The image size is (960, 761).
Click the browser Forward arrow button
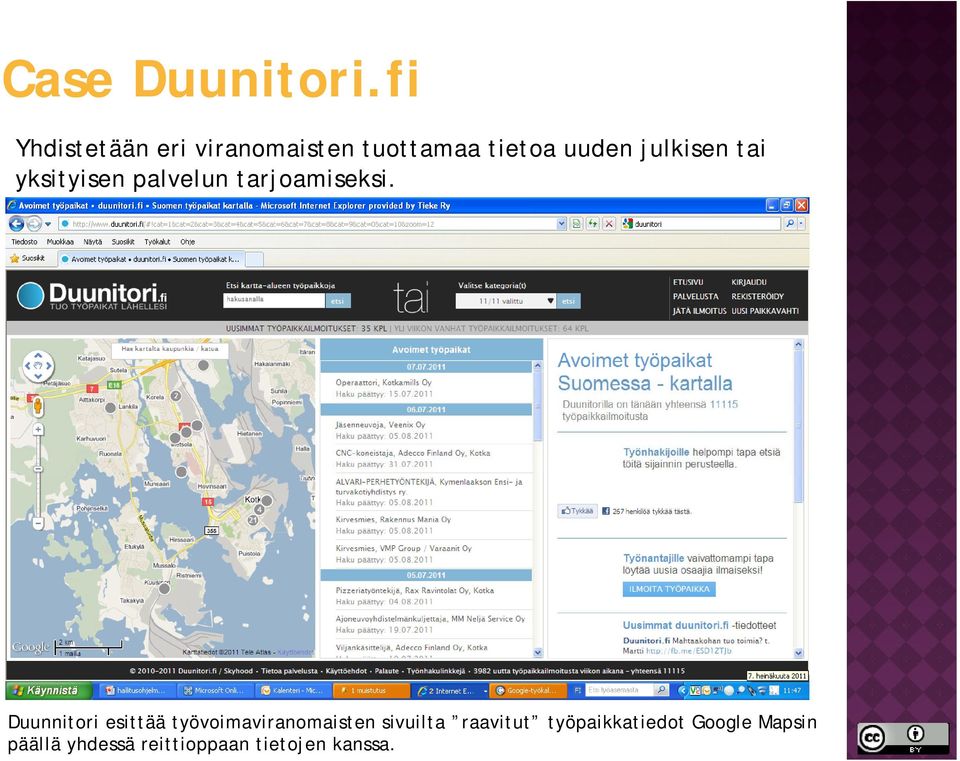click(34, 224)
